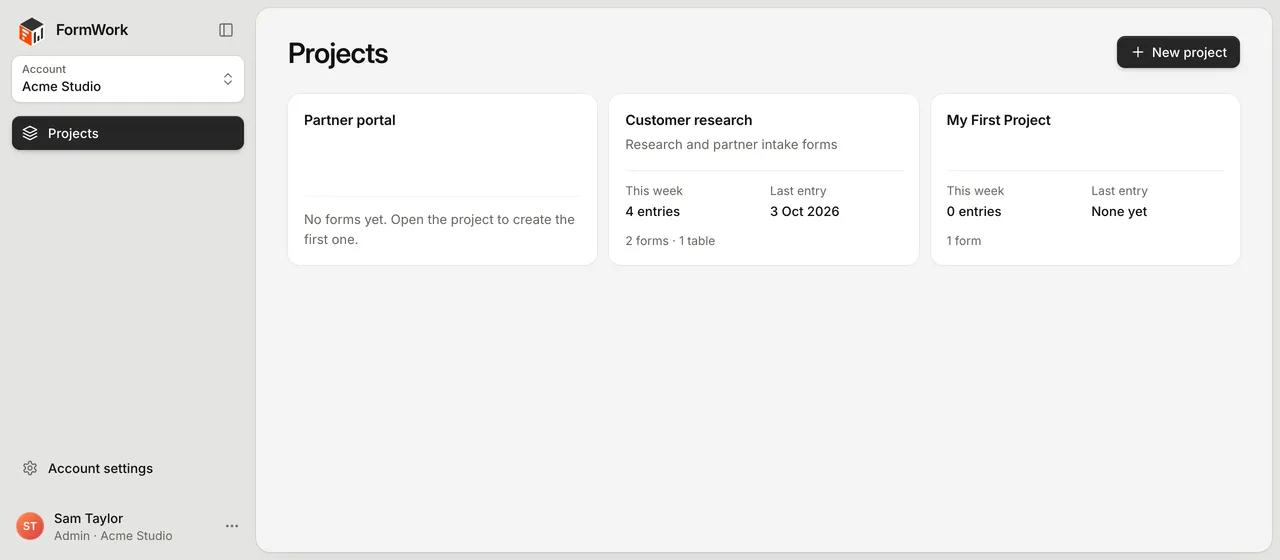Click the stacked layers icon beside Projects
Image resolution: width=1280 pixels, height=560 pixels.
pos(30,133)
